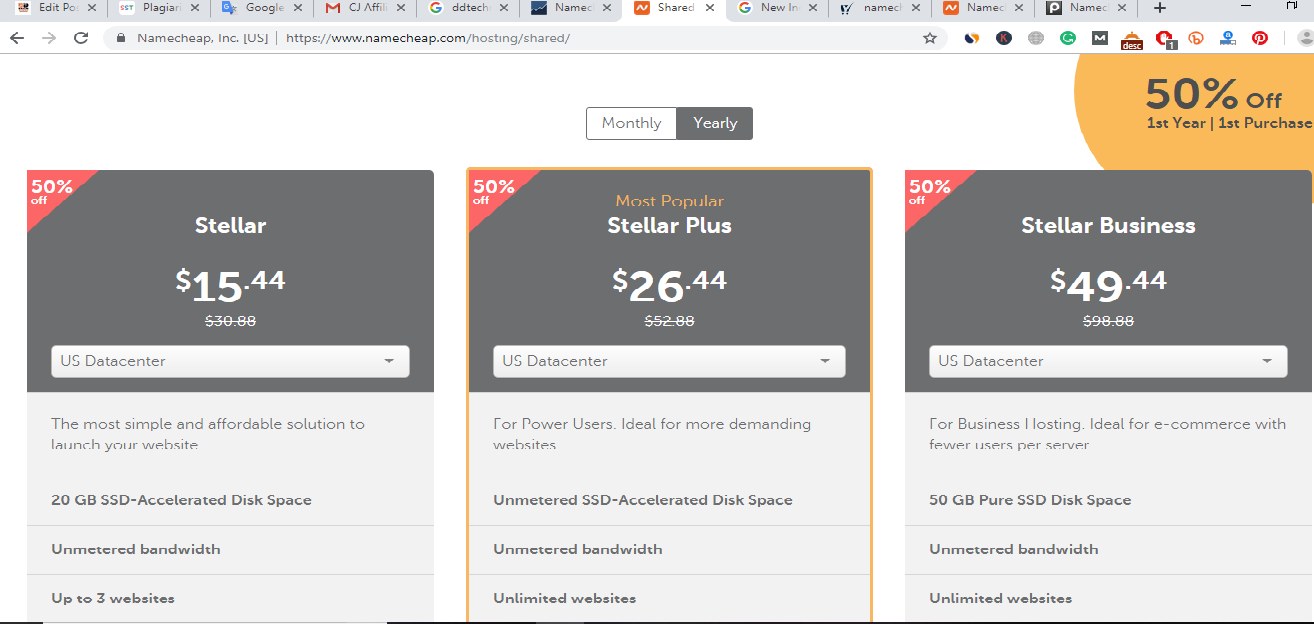Open the blue 'a' ruler extension
This screenshot has height=624, width=1314.
click(1228, 38)
